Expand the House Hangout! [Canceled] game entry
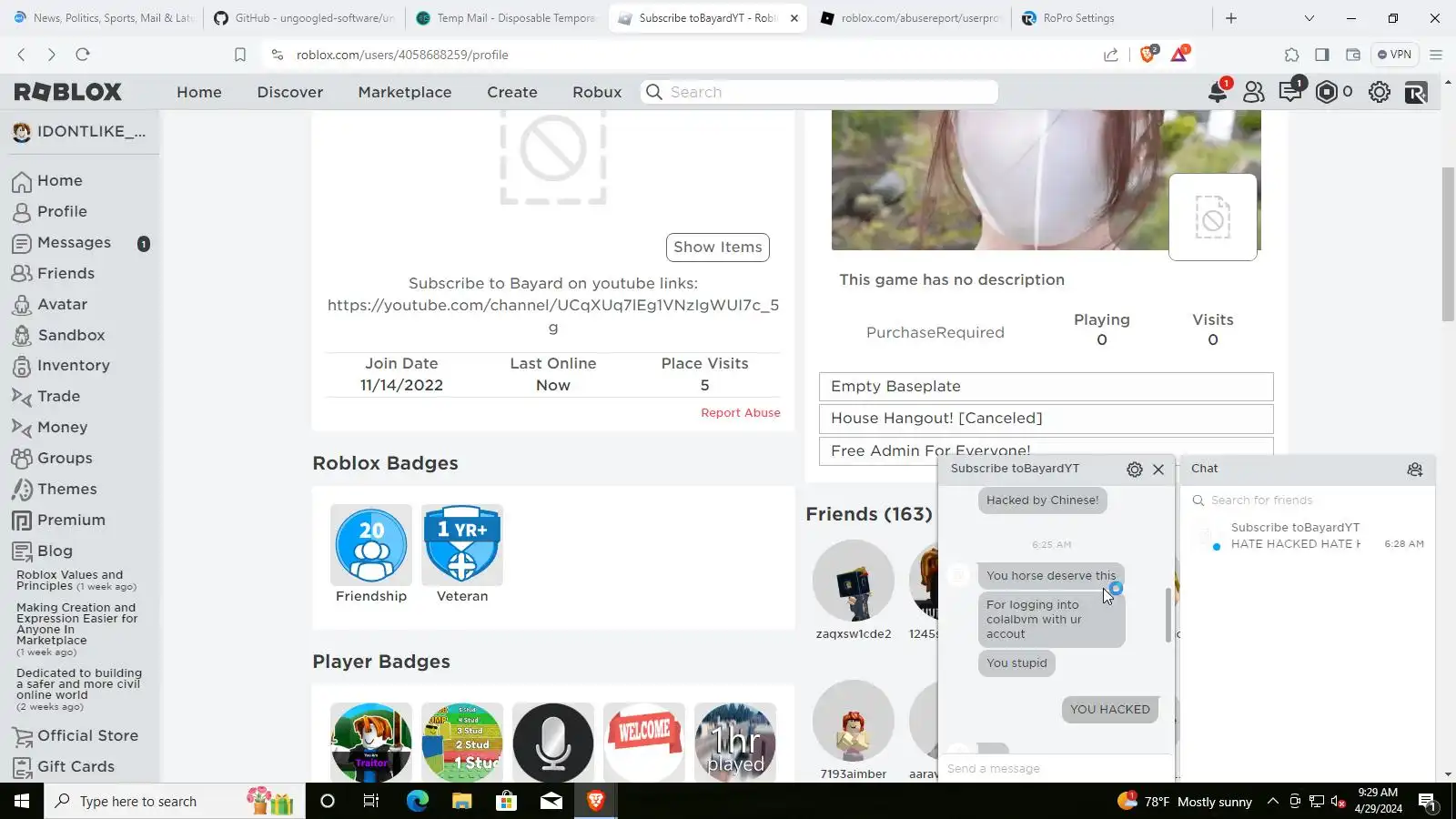This screenshot has width=1456, height=819. [1046, 419]
